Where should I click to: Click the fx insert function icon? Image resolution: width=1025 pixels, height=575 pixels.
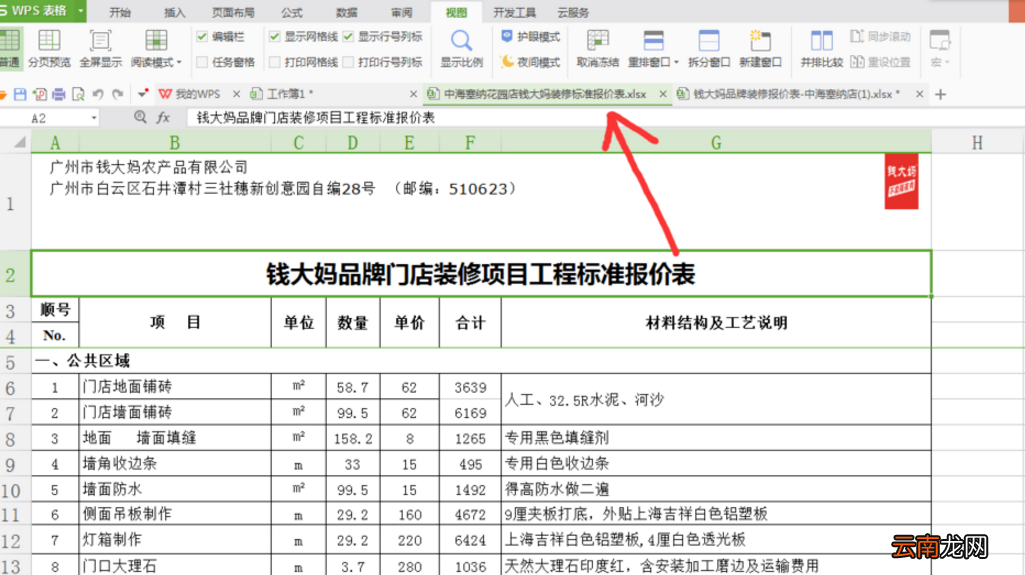click(163, 118)
